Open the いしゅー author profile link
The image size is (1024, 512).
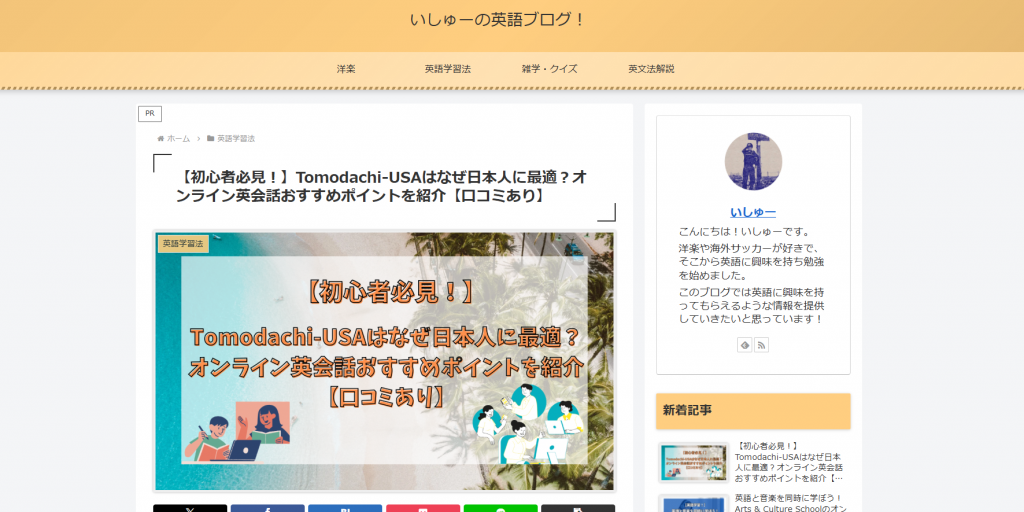[x=753, y=212]
